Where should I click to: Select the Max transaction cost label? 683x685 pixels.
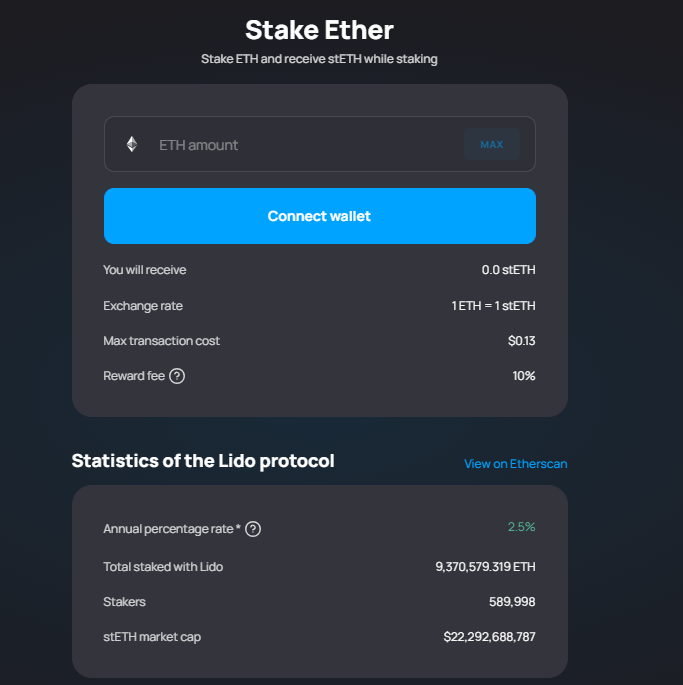[161, 341]
